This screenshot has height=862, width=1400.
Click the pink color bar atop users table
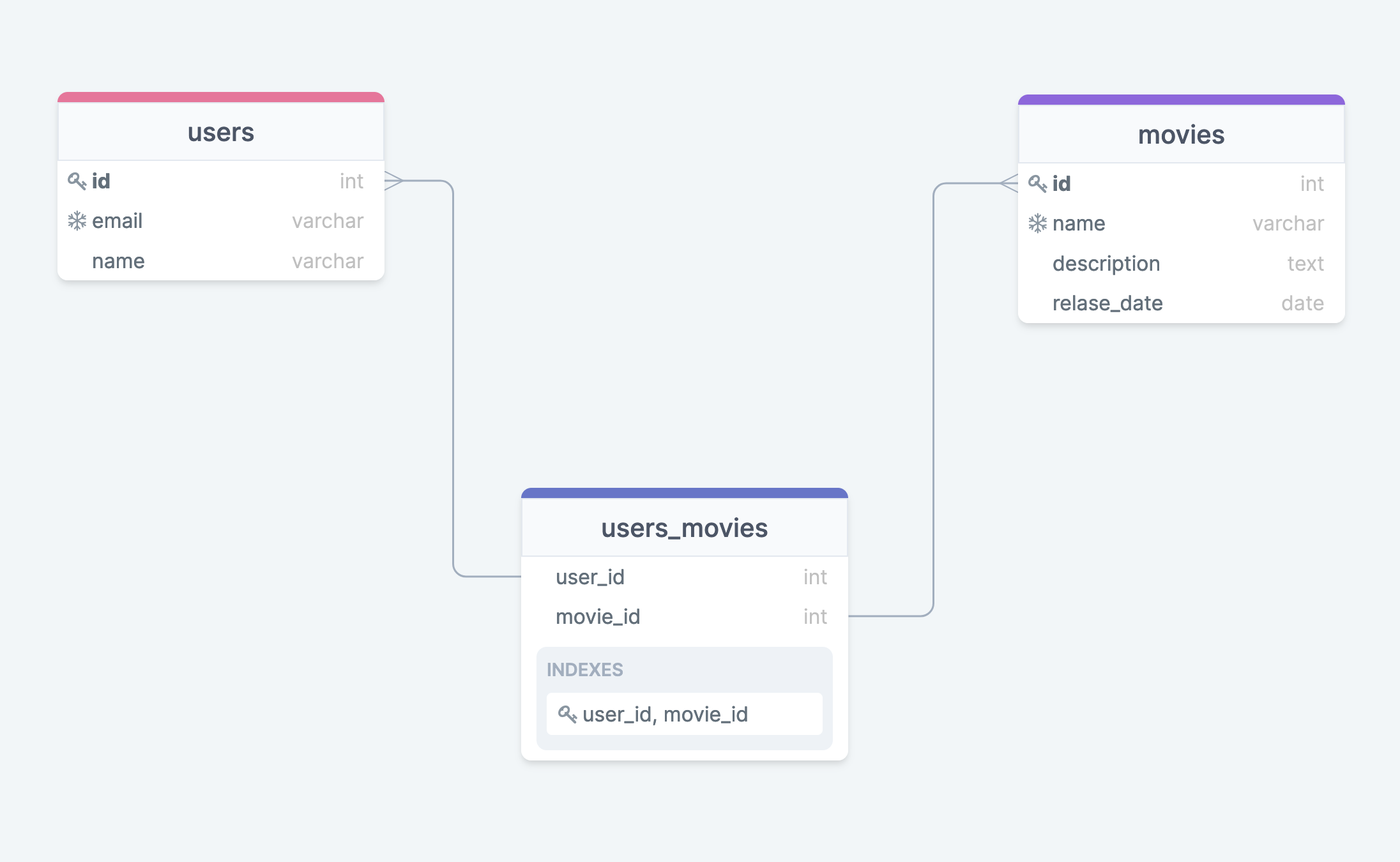click(x=221, y=98)
